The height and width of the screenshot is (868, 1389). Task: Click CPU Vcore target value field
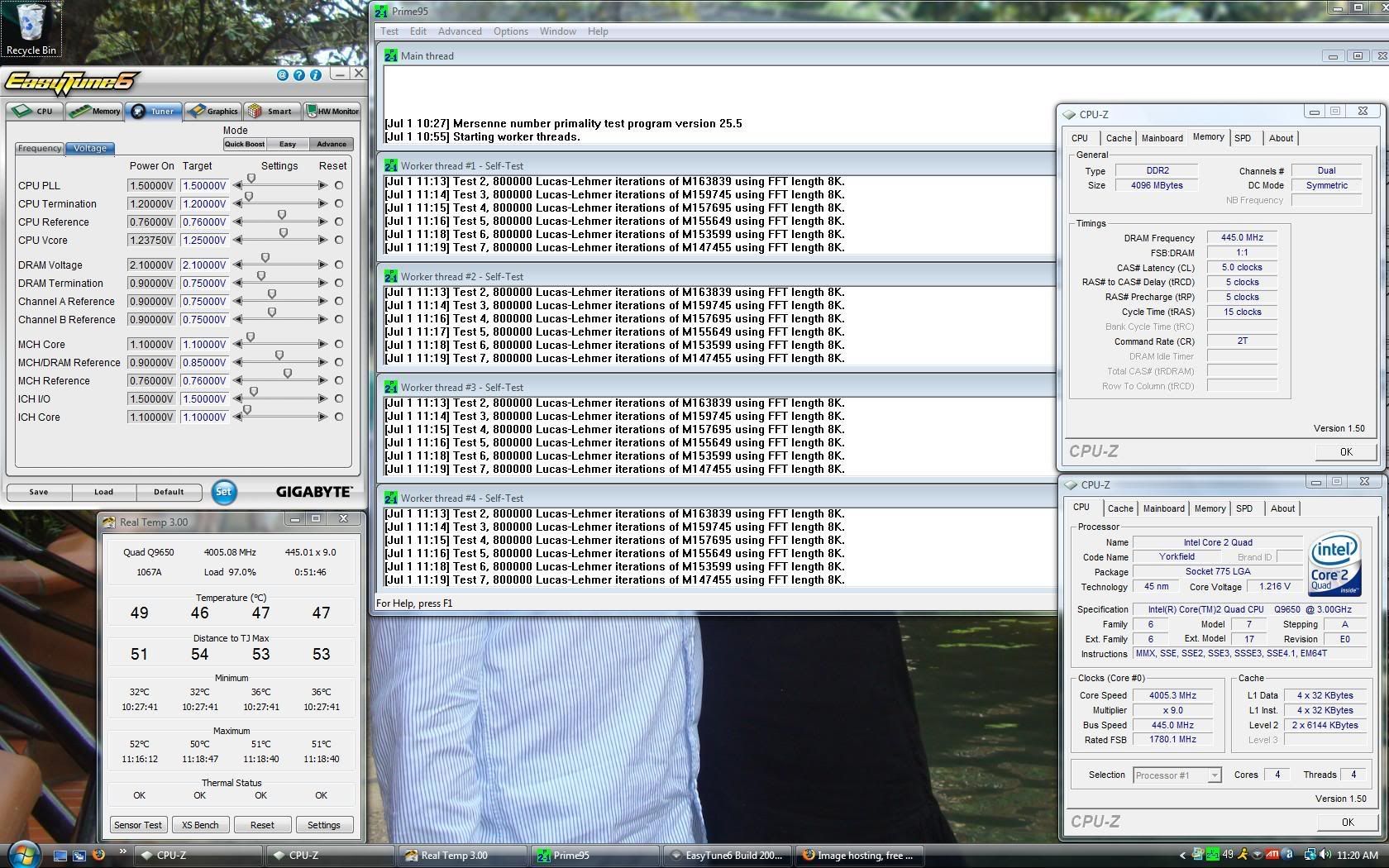[203, 241]
